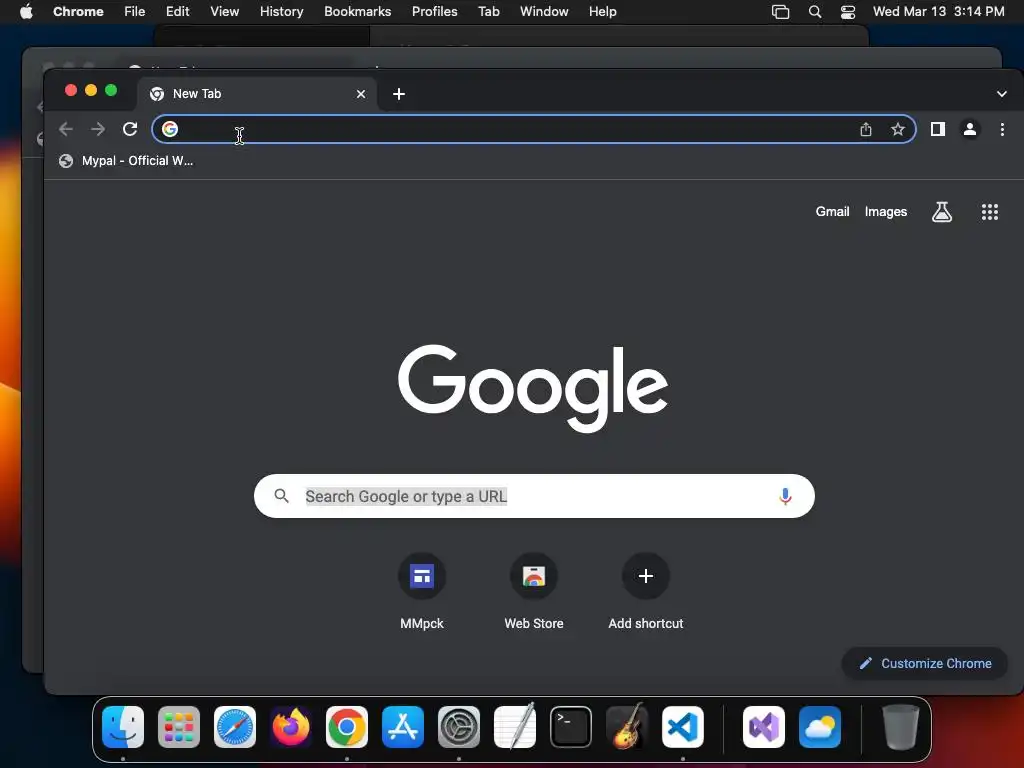Open the Web Store shortcut
1024x768 pixels.
click(534, 592)
